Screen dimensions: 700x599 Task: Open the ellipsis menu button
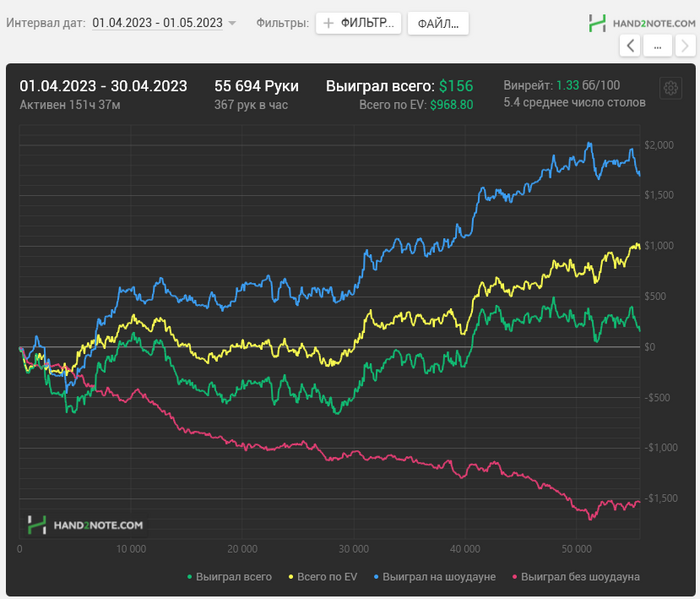click(x=658, y=46)
